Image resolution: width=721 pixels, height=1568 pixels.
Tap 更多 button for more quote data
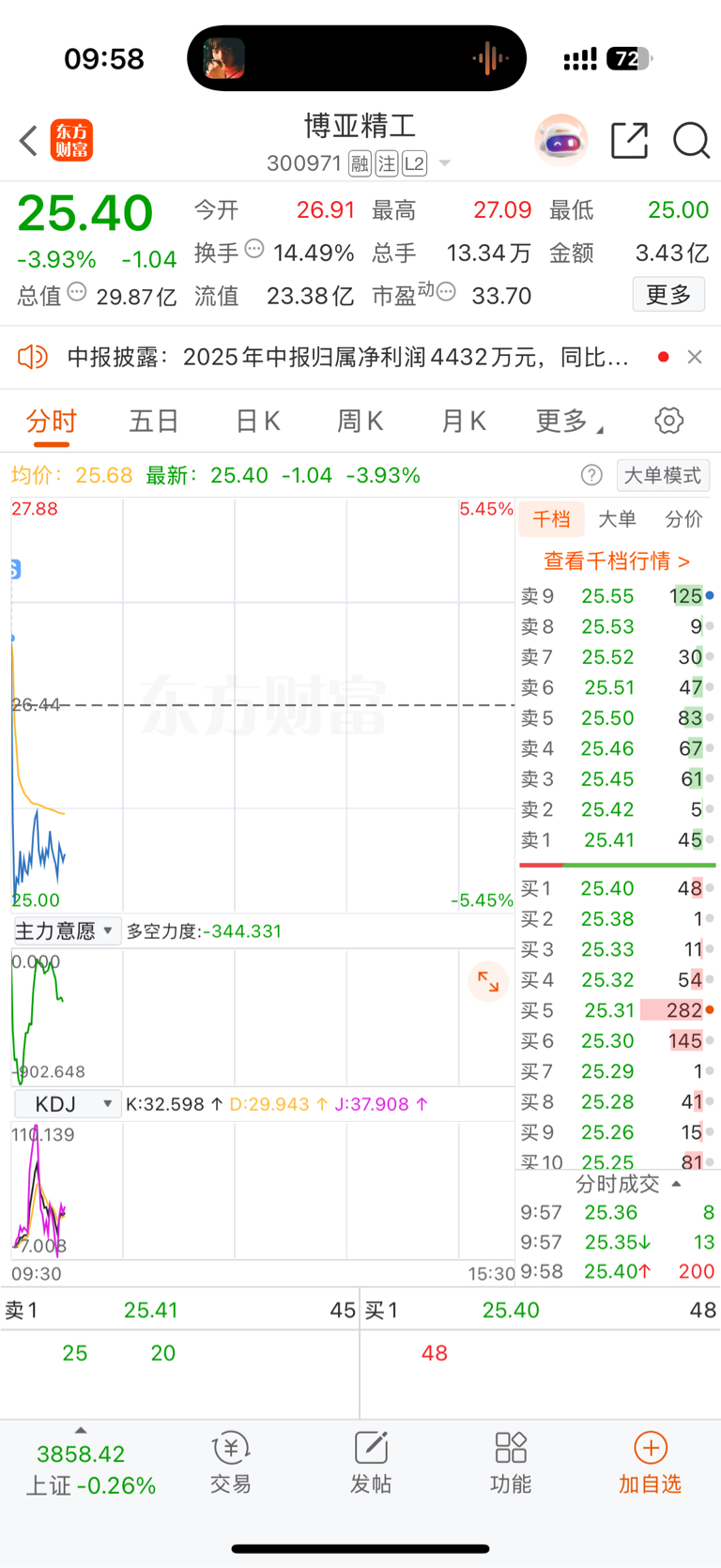[668, 295]
